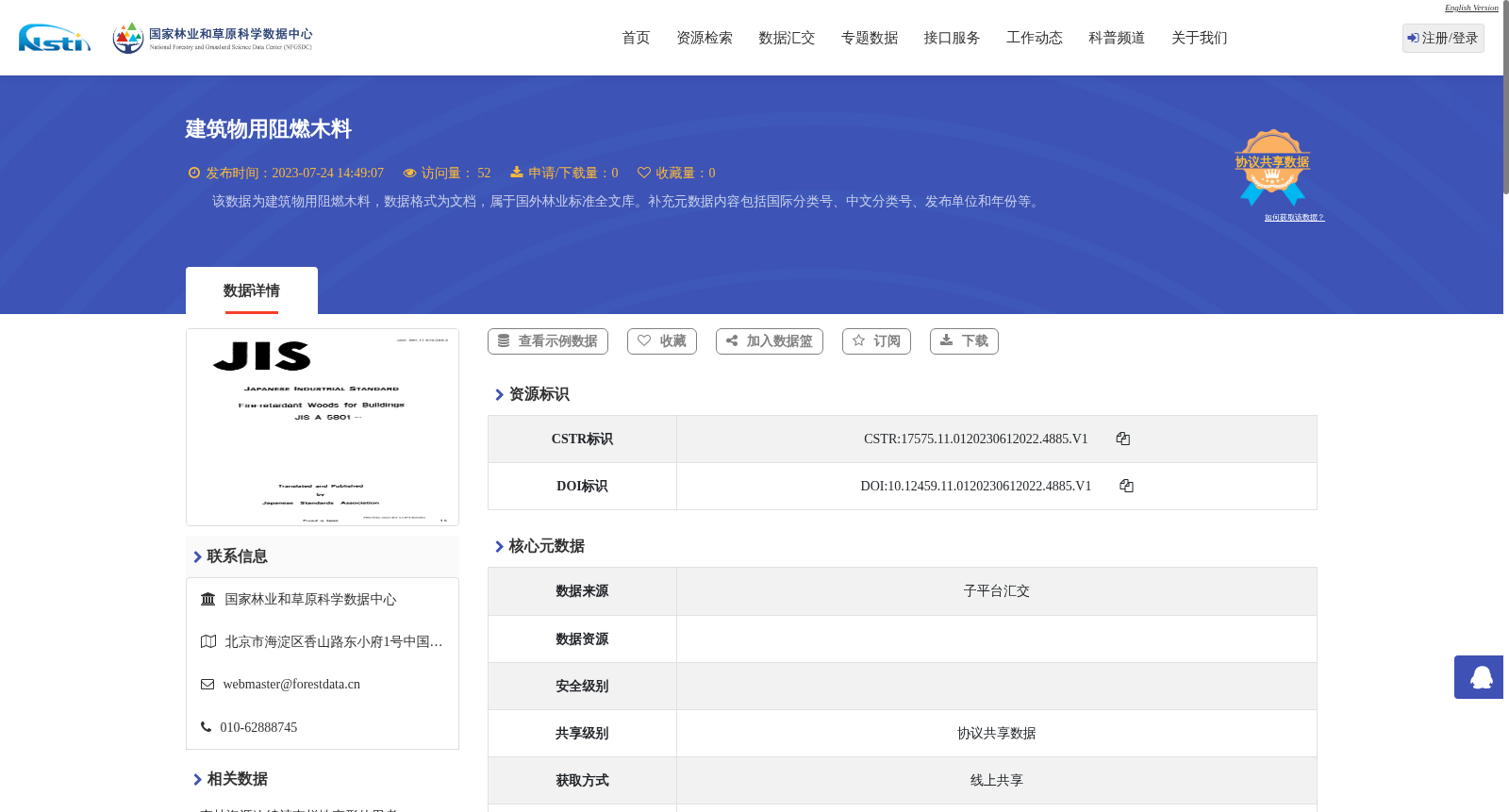1509x812 pixels.
Task: Open the 如何获取该数据? link
Action: pyautogui.click(x=1294, y=218)
